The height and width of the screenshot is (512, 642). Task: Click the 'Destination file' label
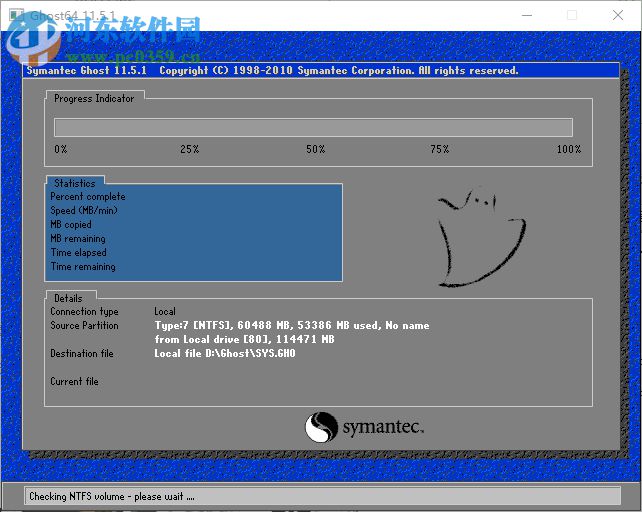(x=82, y=353)
